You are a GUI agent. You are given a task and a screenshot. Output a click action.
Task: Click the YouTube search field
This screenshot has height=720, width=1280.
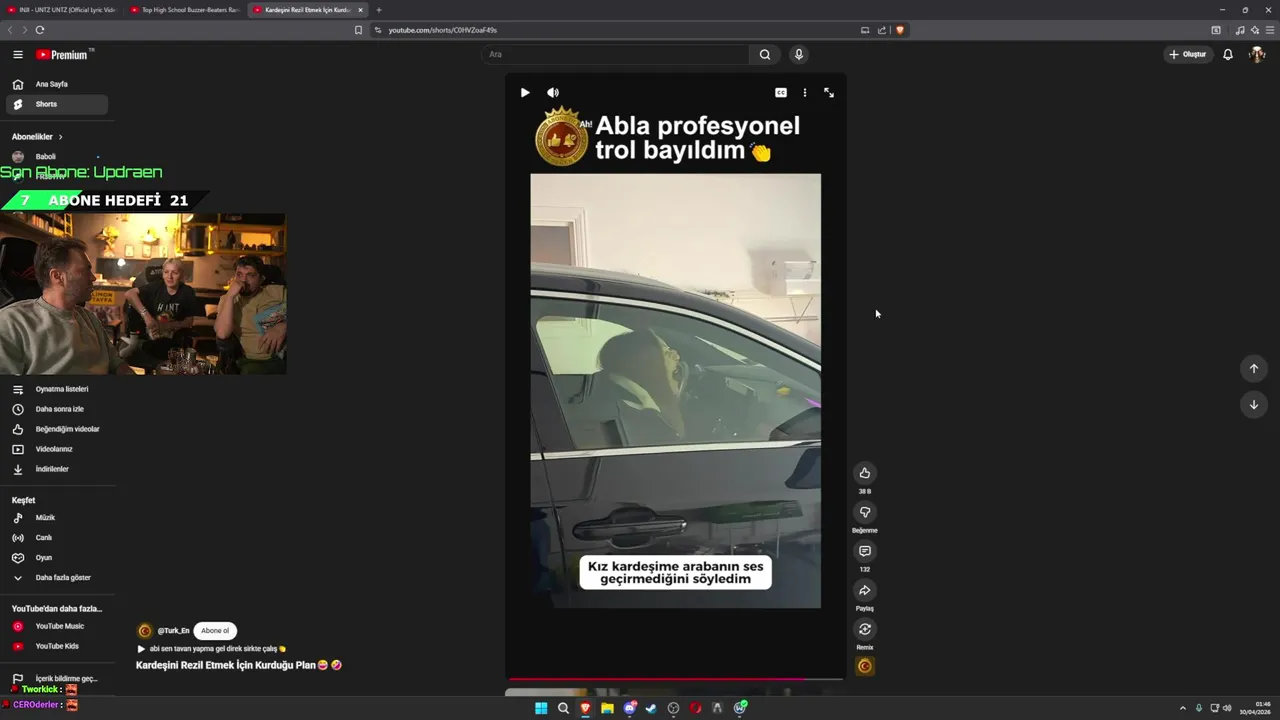click(x=615, y=54)
